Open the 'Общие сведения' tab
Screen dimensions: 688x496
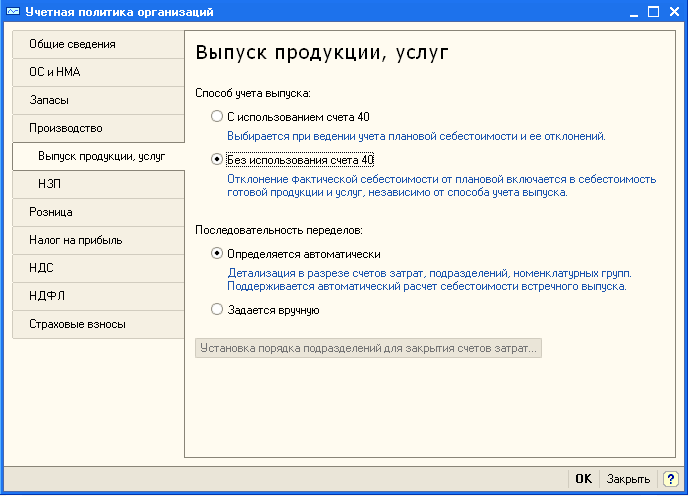point(98,45)
